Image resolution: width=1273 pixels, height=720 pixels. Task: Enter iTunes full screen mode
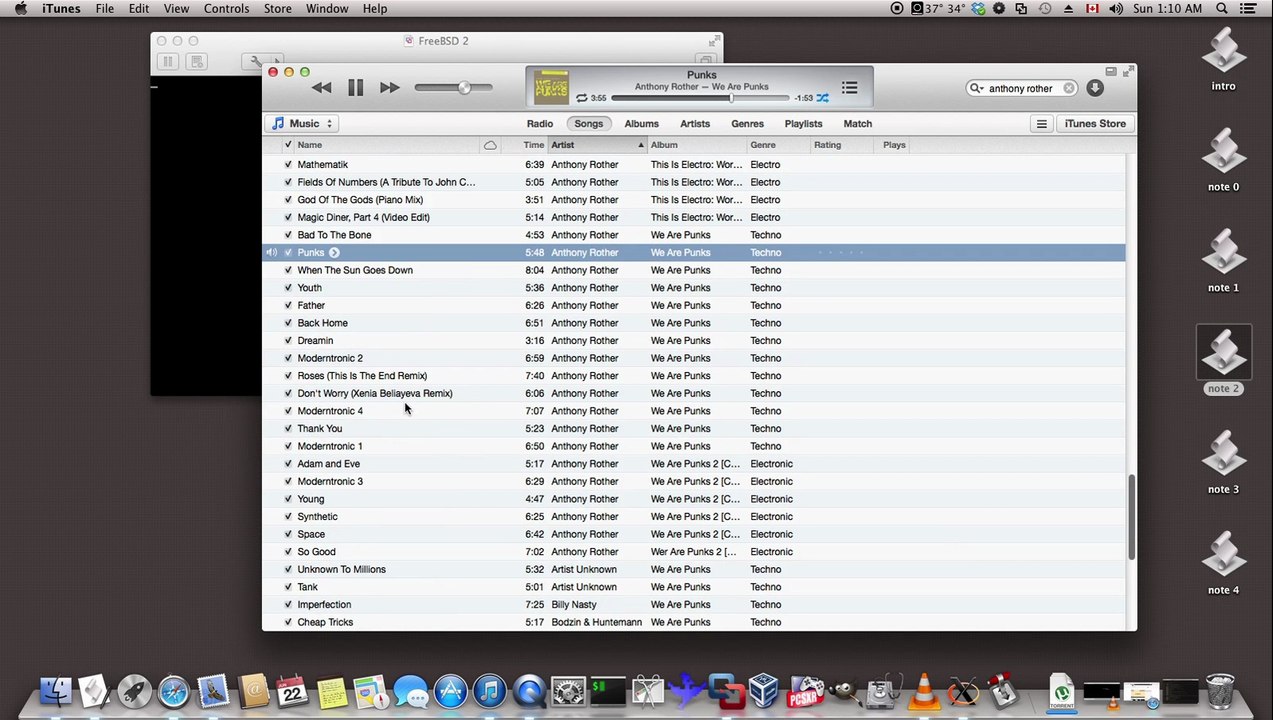point(1128,71)
